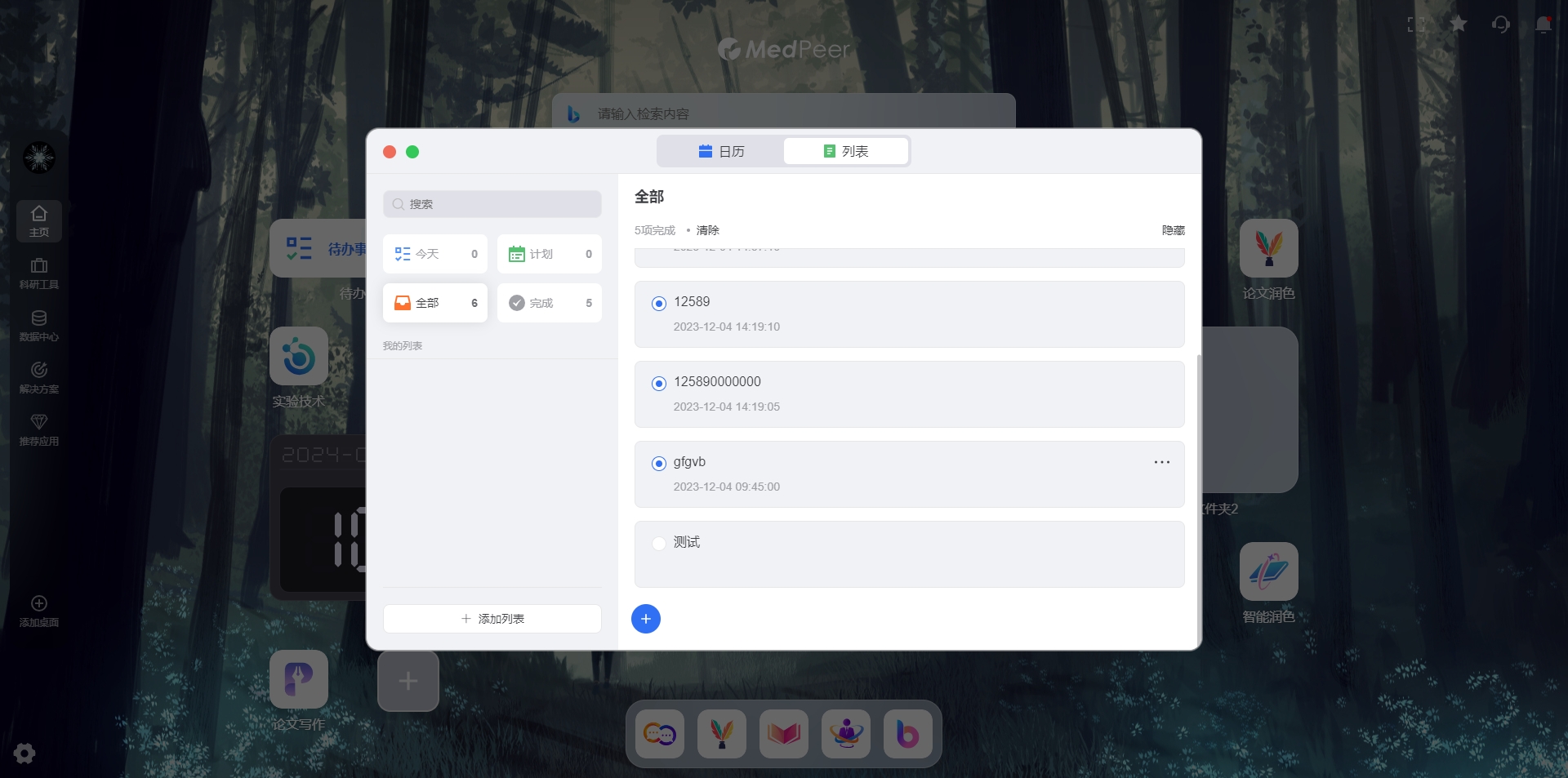Close the todo window with red button
The image size is (1568, 778).
point(390,152)
